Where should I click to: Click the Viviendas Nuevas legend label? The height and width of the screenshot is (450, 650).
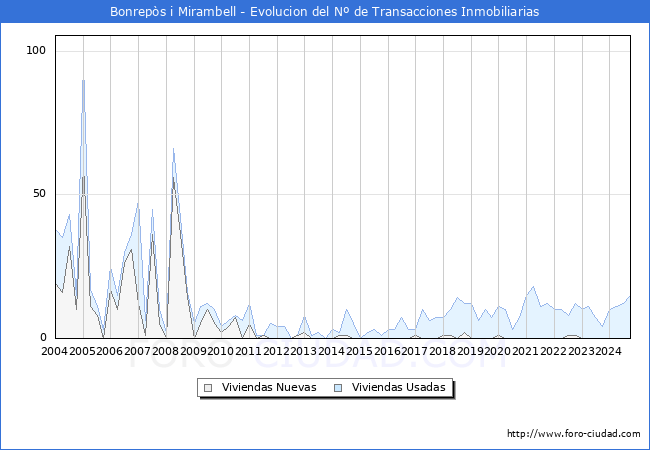coord(269,387)
